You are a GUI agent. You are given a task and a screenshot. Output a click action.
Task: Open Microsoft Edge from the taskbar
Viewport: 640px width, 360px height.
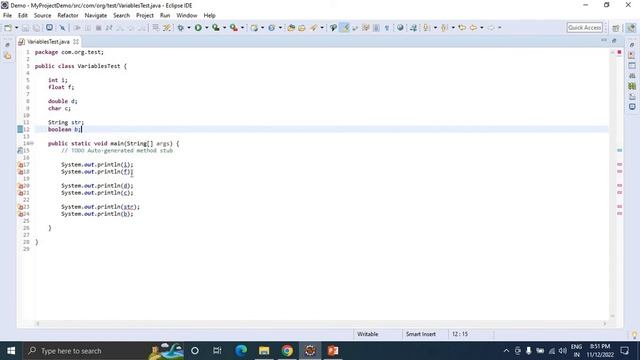click(241, 351)
